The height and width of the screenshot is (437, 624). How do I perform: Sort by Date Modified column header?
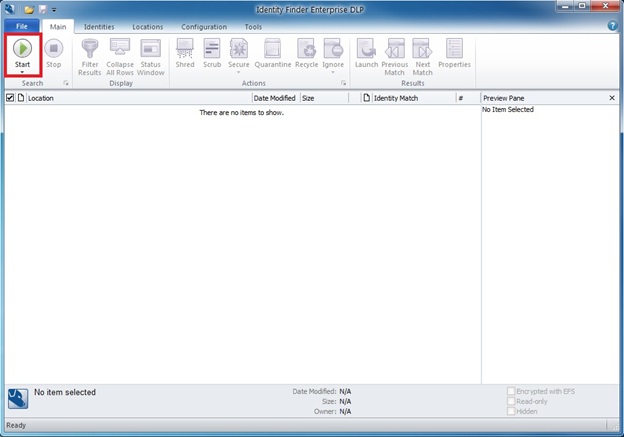[x=275, y=98]
